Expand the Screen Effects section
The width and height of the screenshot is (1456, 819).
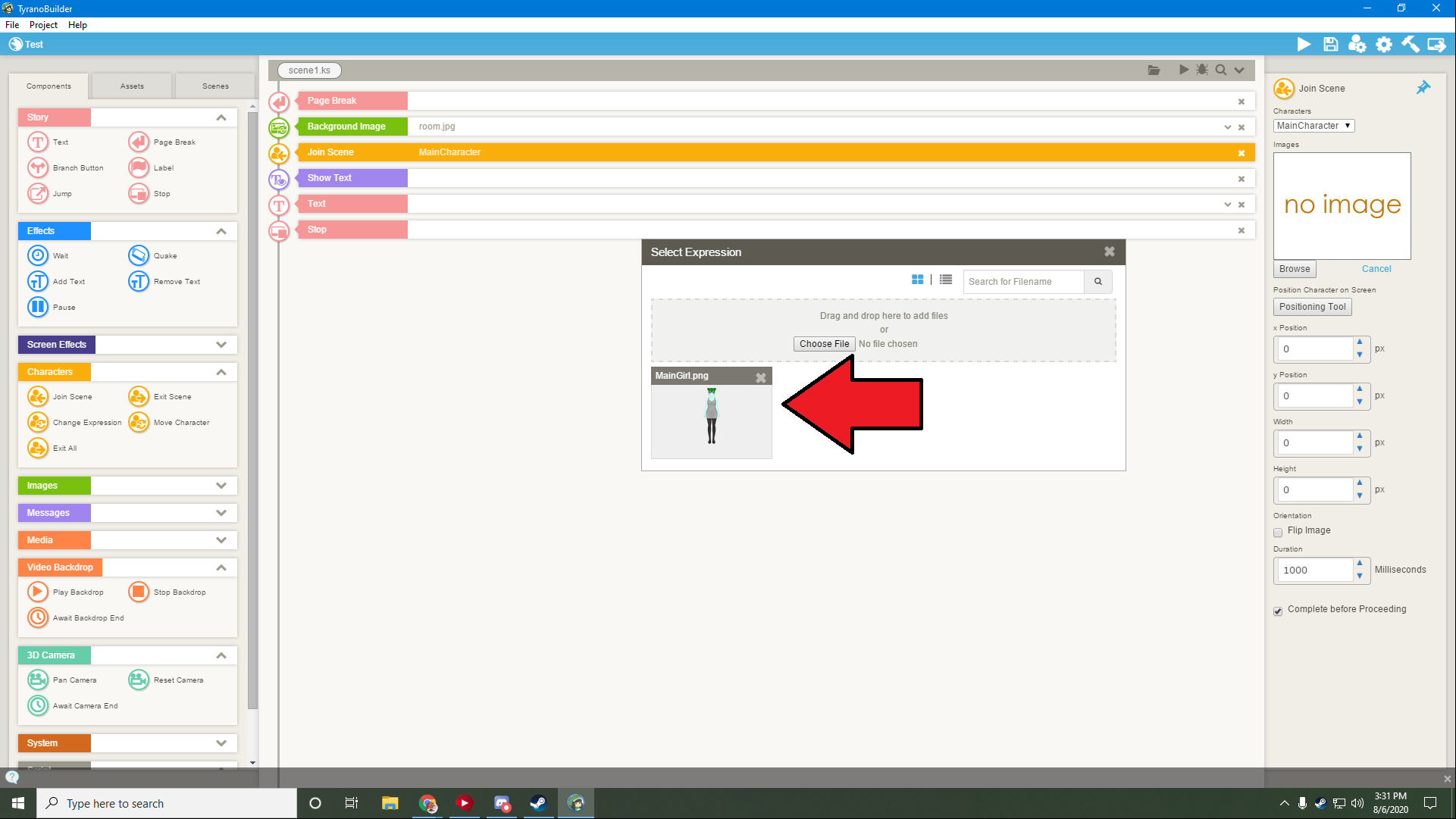pyautogui.click(x=221, y=345)
